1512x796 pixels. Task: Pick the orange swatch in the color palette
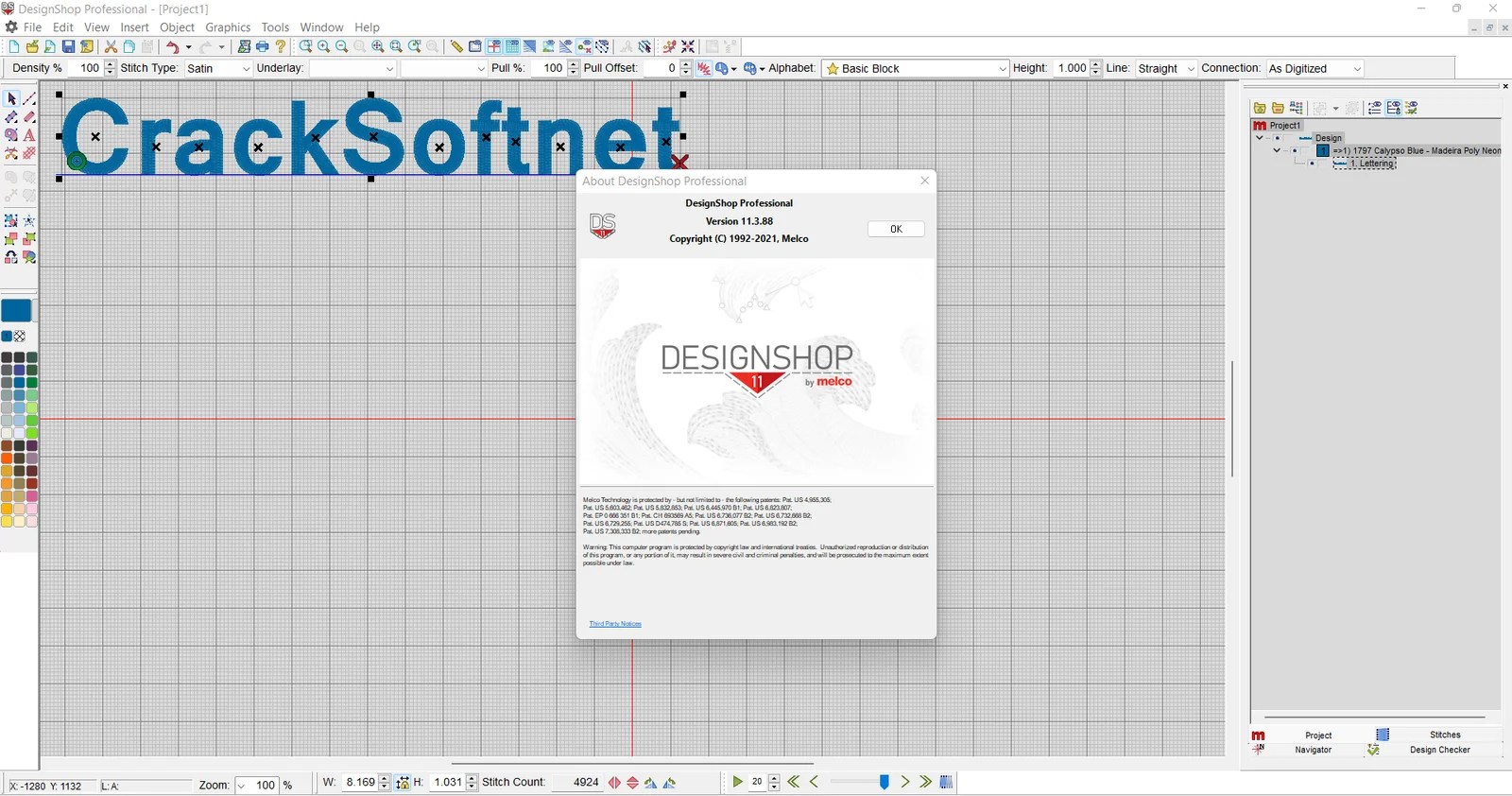tap(7, 459)
